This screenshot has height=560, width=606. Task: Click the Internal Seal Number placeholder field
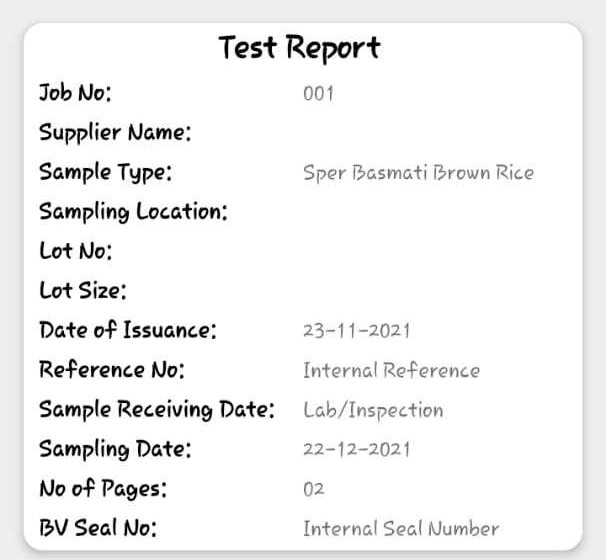437,529
